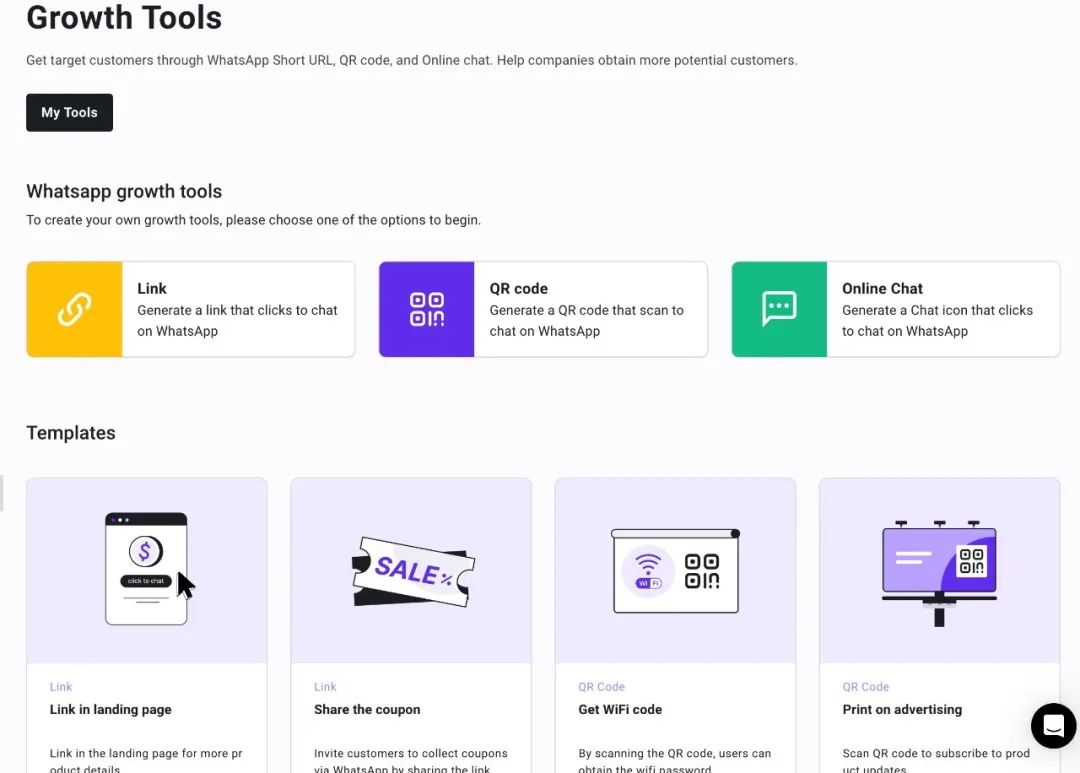Click the Get WiFi code title
This screenshot has height=773, width=1080.
tap(620, 710)
